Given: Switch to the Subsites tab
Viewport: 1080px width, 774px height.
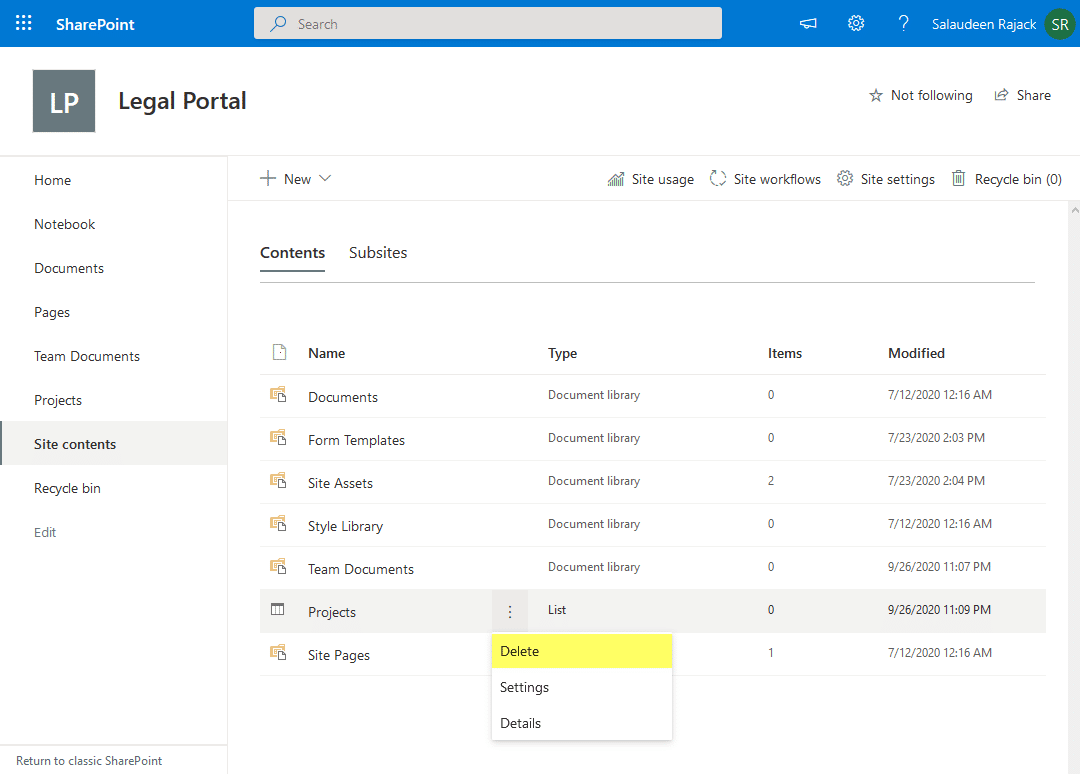Looking at the screenshot, I should click(x=378, y=253).
